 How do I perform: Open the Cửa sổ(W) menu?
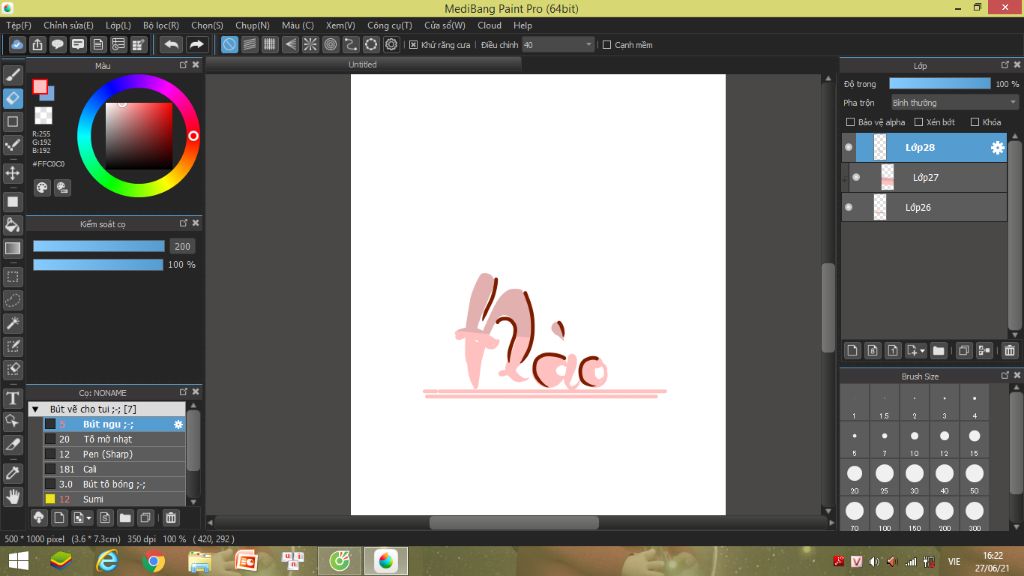click(x=445, y=25)
